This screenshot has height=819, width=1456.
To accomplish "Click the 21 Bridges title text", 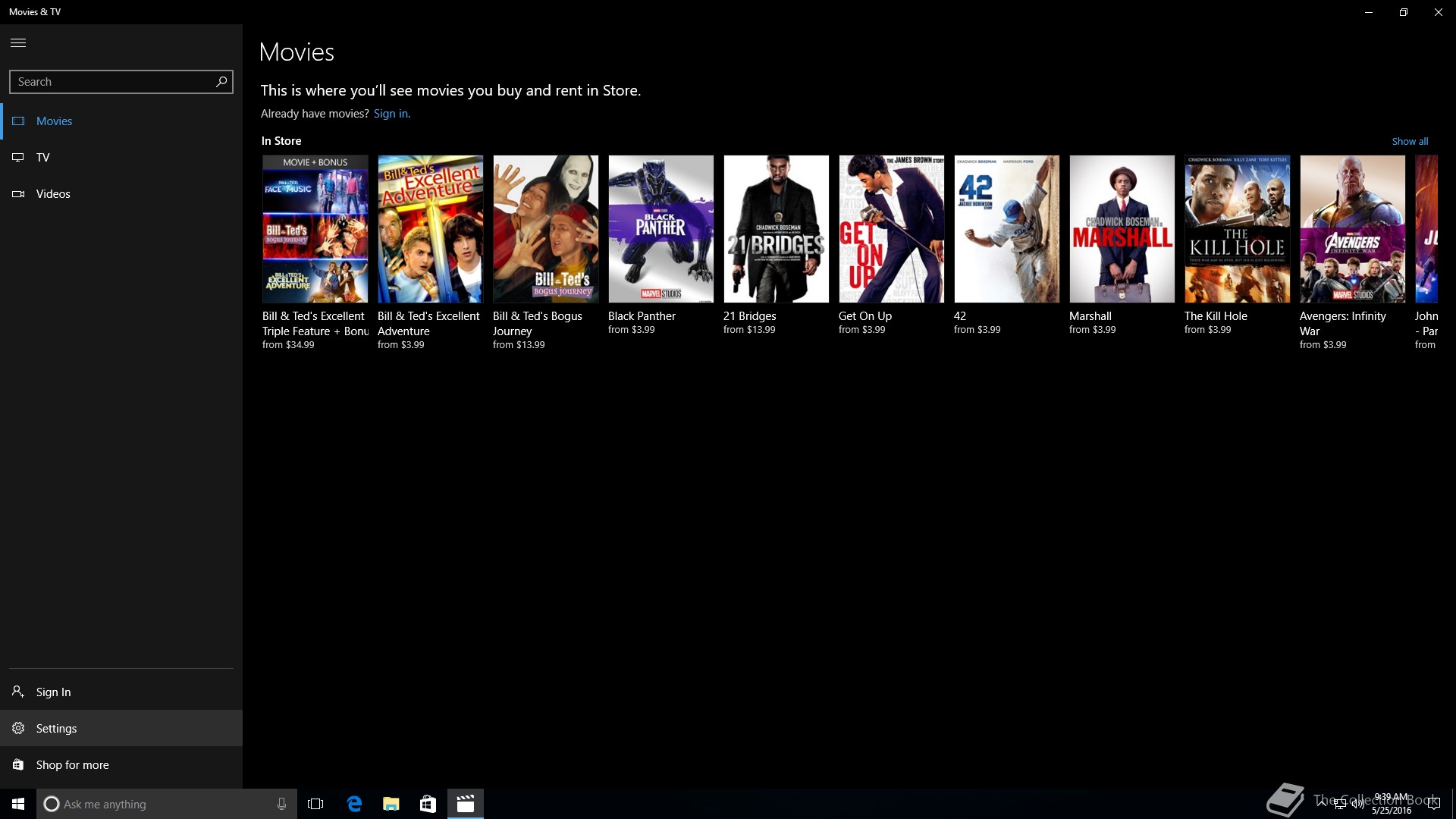I will (x=750, y=316).
